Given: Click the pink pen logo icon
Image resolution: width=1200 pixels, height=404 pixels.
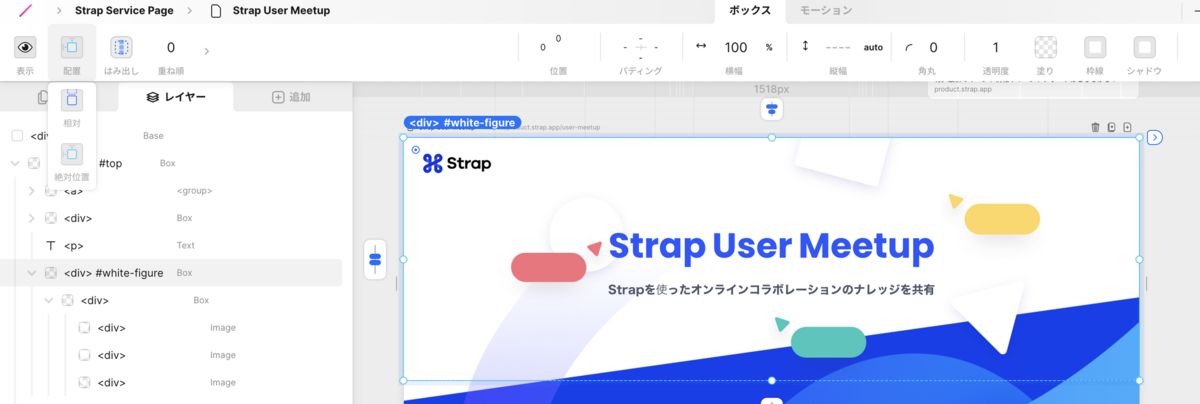Looking at the screenshot, I should 25,11.
